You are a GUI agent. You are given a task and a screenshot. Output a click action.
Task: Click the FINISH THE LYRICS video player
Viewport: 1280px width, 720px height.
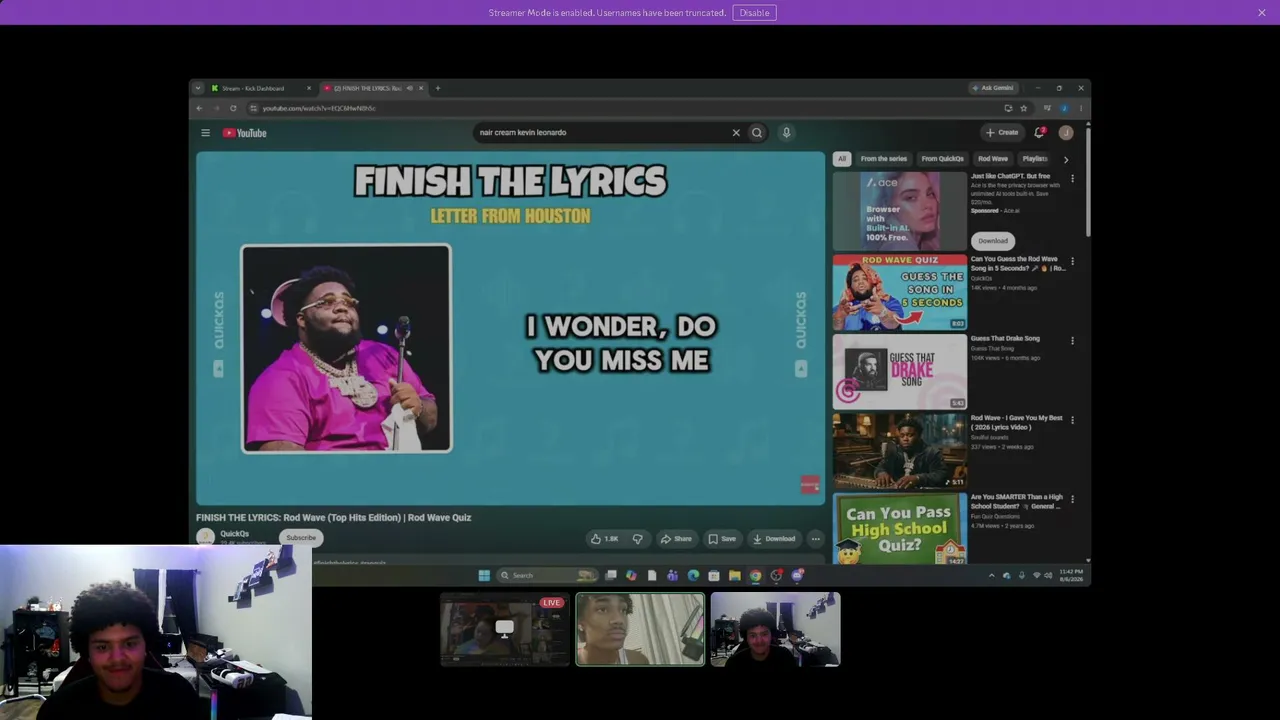coord(510,328)
